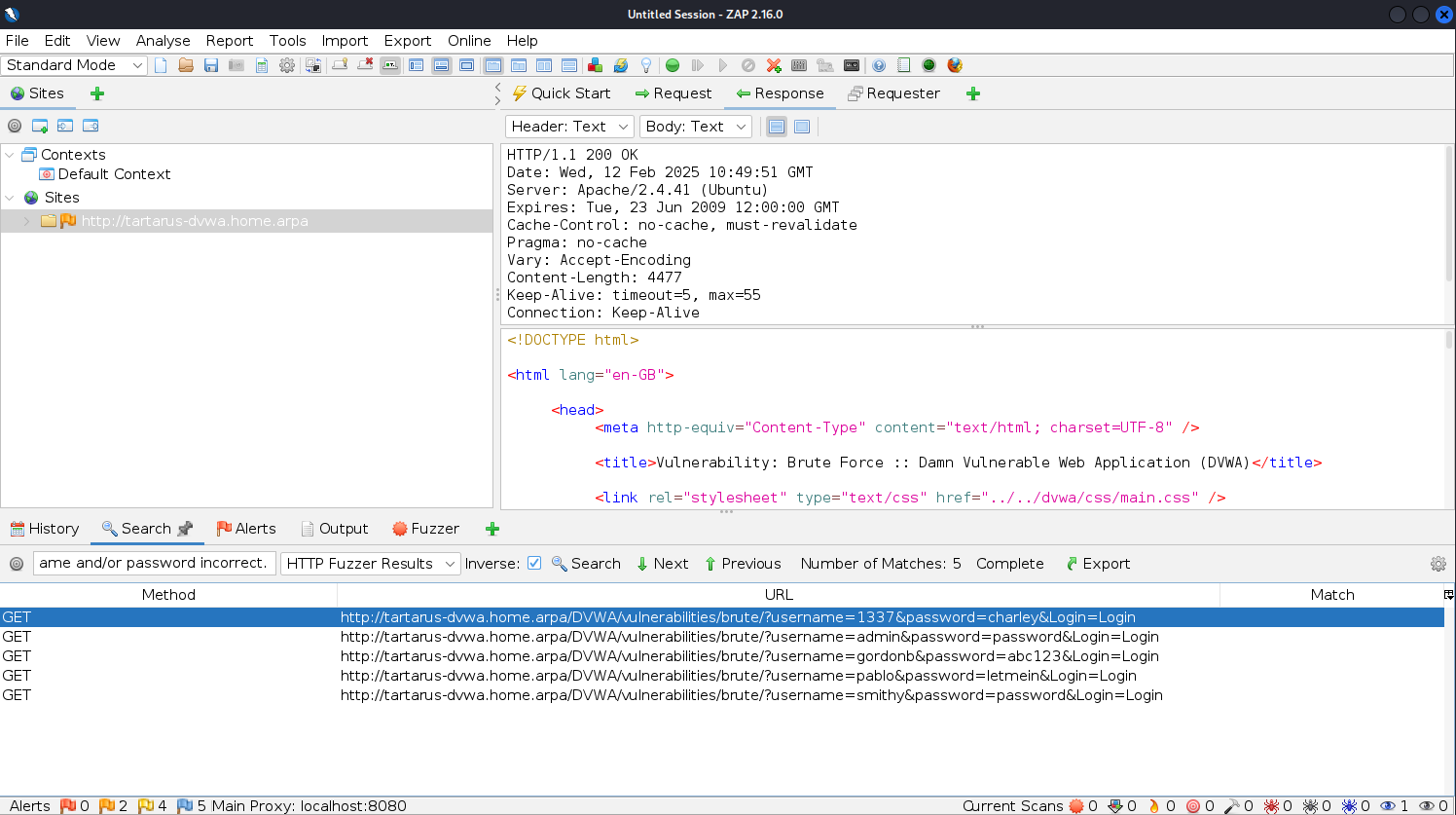Toggle combined header and body view button
Screen dimensions: 1456x815
point(802,127)
